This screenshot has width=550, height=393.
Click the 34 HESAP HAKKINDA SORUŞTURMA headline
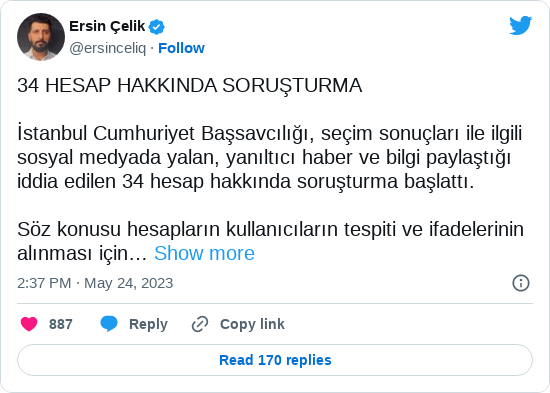point(189,85)
